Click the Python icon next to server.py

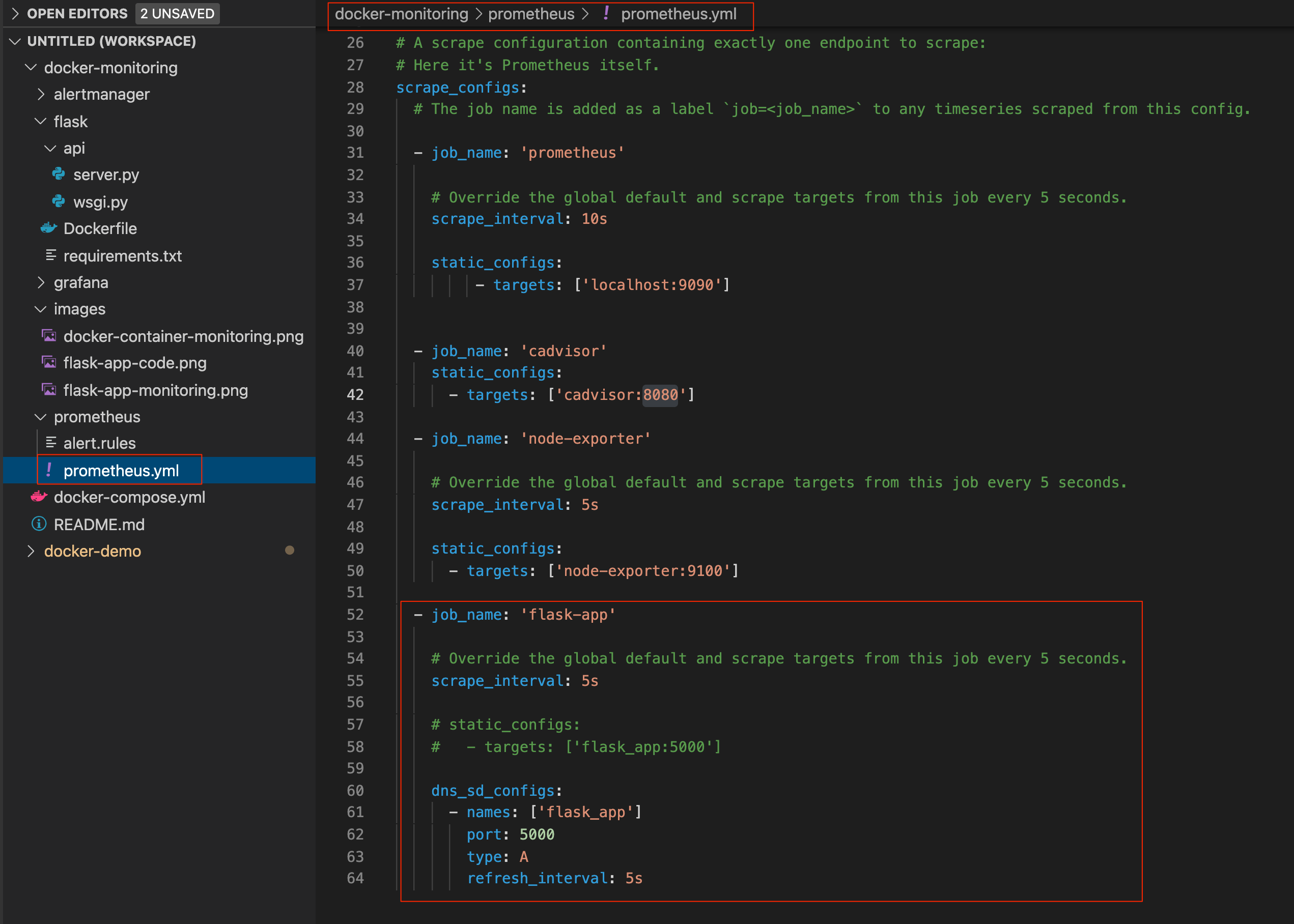[58, 174]
